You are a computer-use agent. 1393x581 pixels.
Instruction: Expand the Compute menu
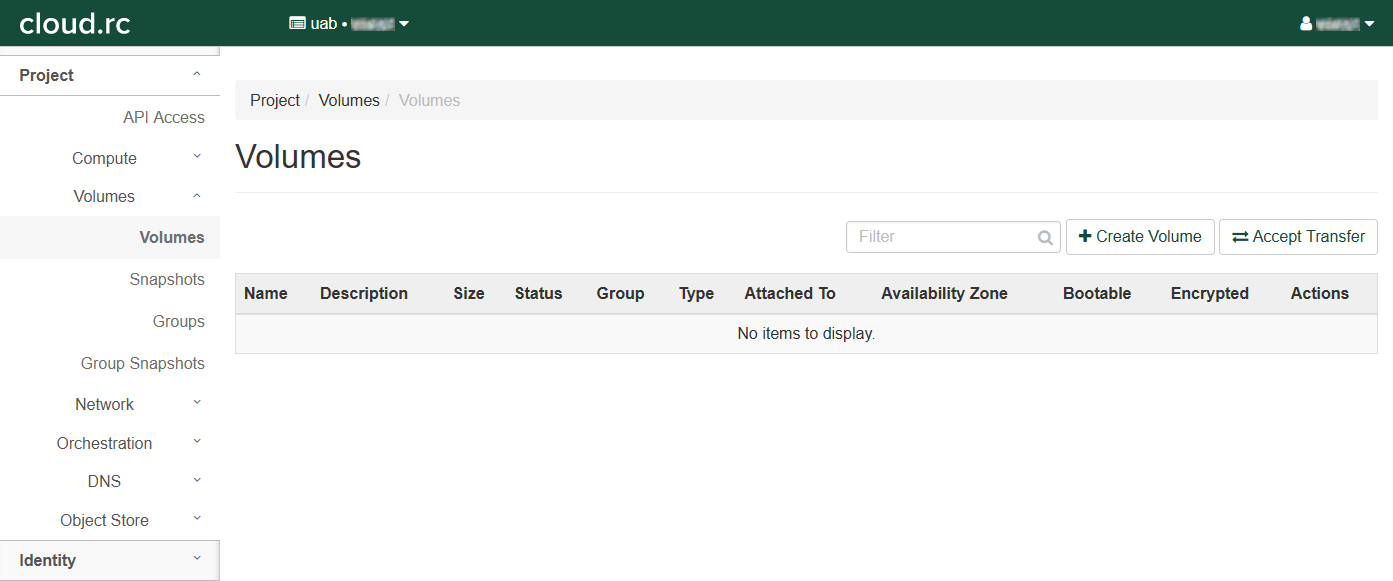[110, 158]
